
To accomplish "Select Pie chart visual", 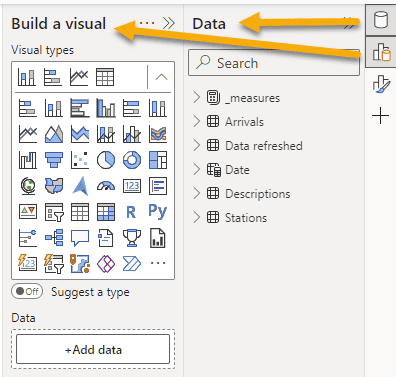I will click(x=106, y=160).
